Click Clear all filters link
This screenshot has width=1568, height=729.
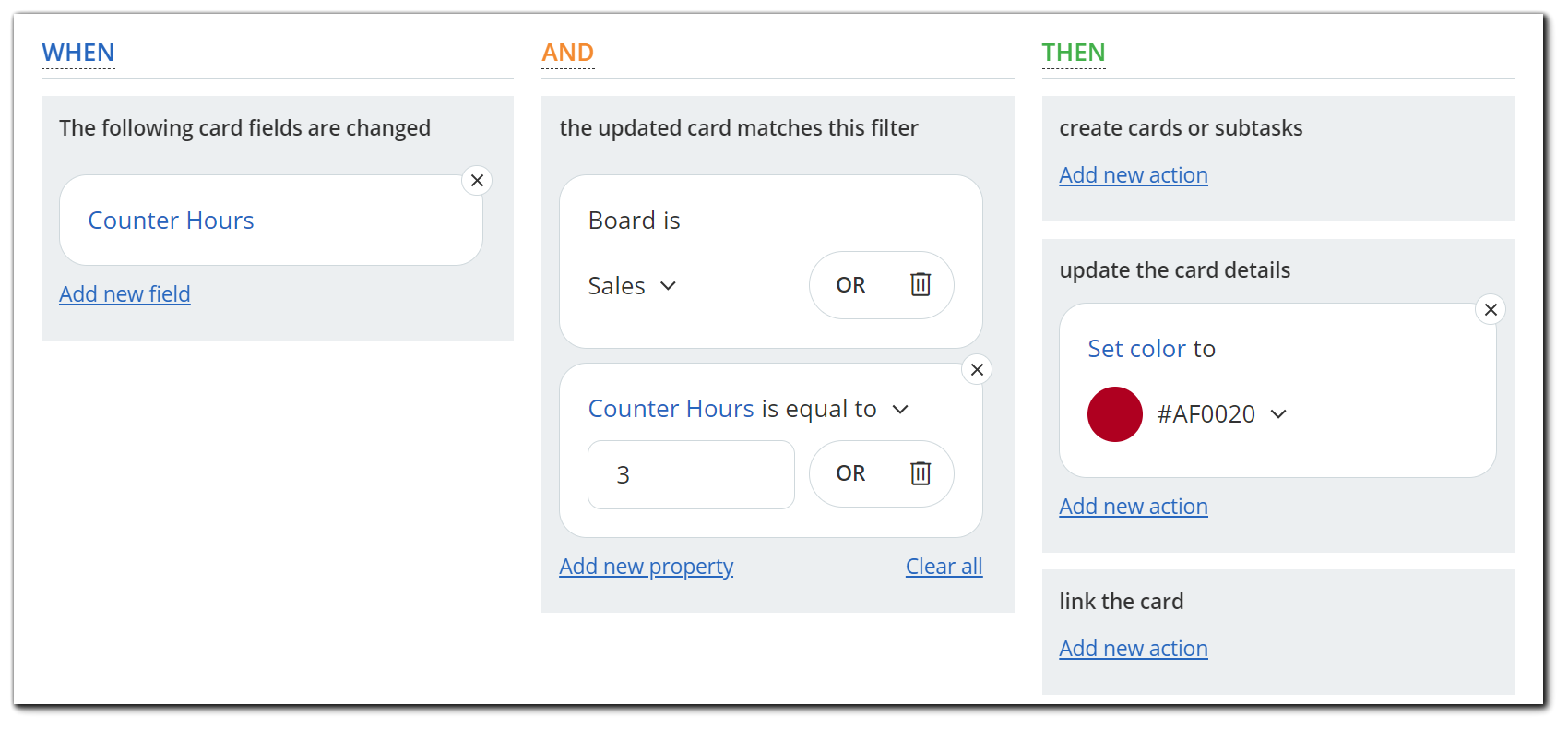[944, 567]
